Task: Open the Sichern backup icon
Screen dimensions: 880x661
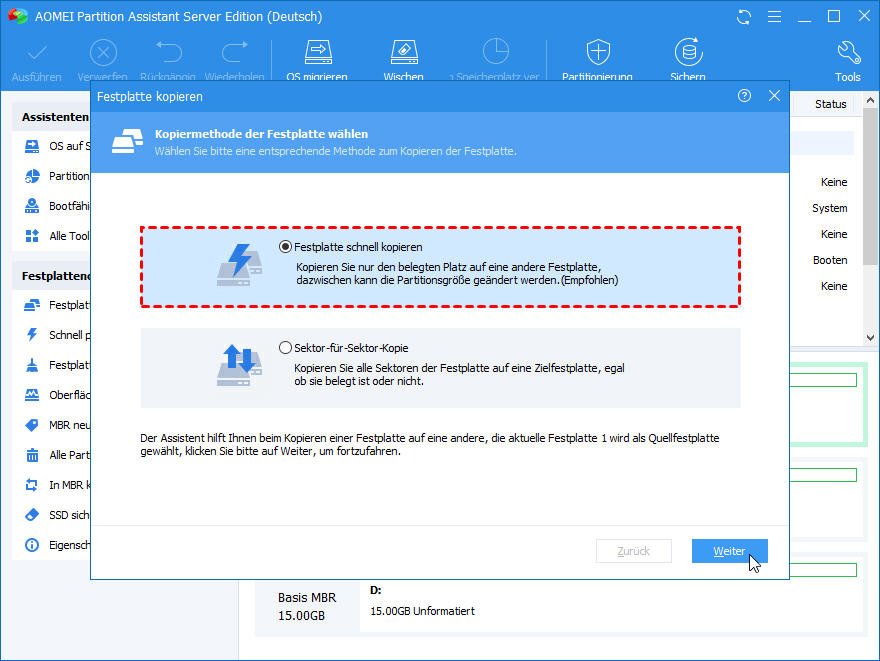Action: [688, 52]
